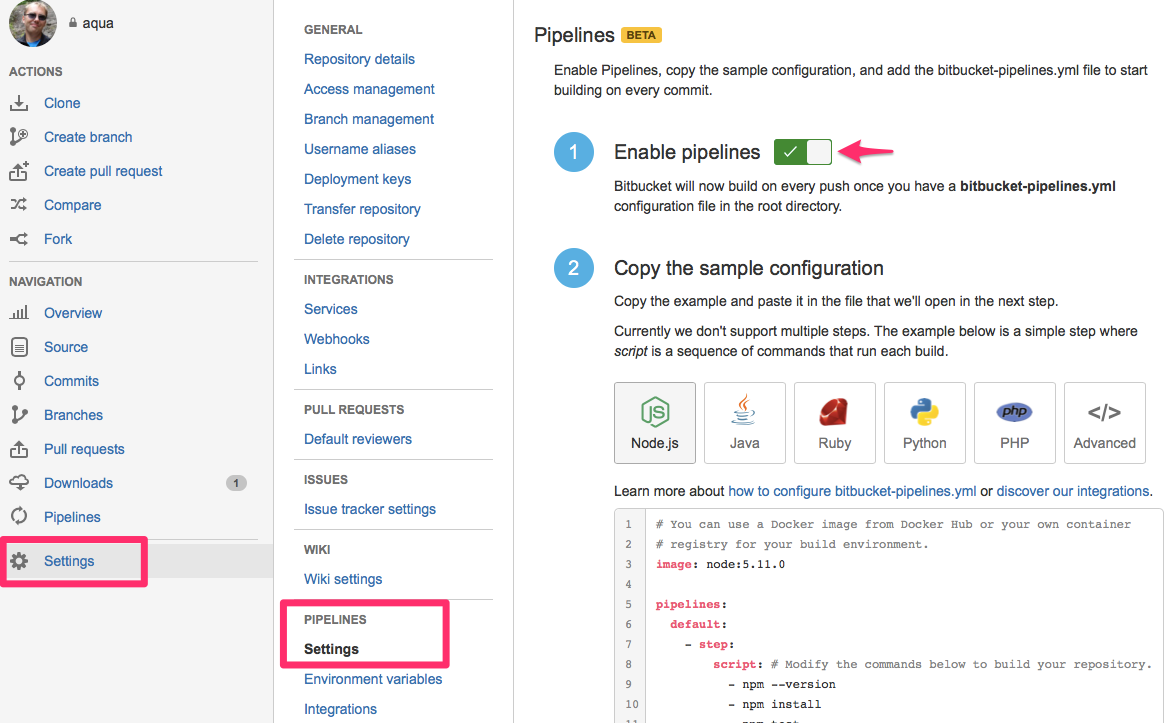Click the Branches icon

pos(19,415)
